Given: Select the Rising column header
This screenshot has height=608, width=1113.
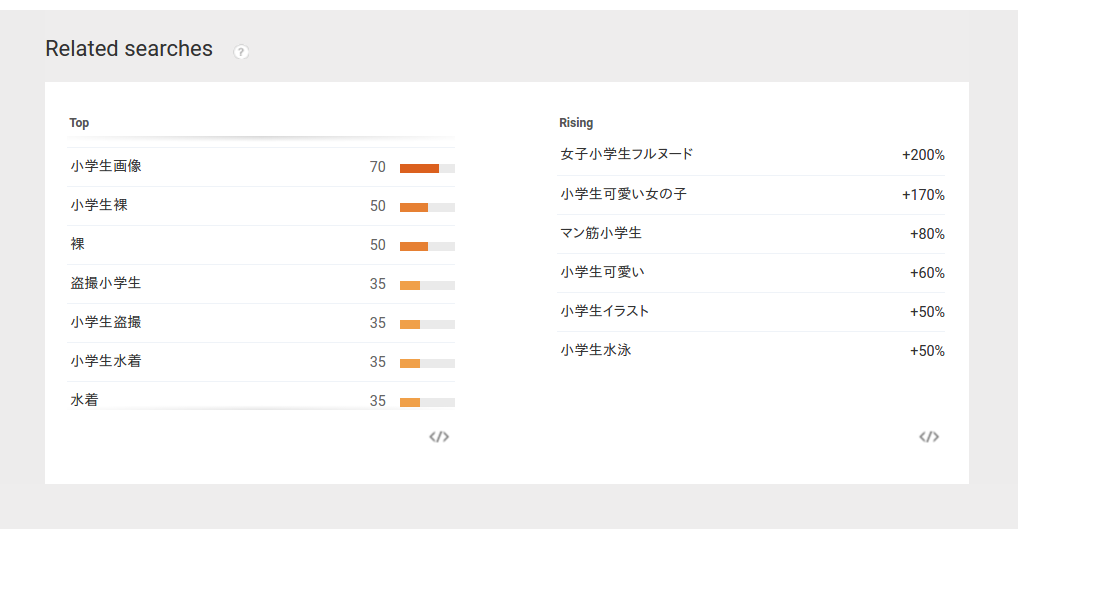Looking at the screenshot, I should coord(576,123).
